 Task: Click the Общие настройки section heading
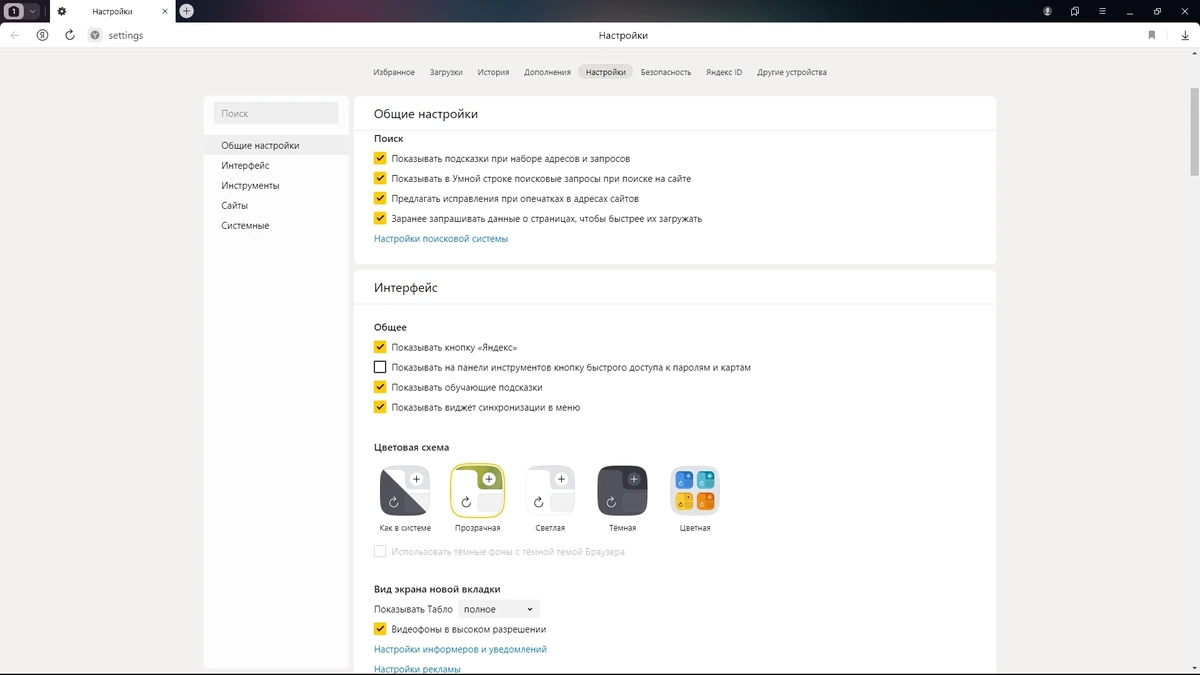pyautogui.click(x=426, y=114)
